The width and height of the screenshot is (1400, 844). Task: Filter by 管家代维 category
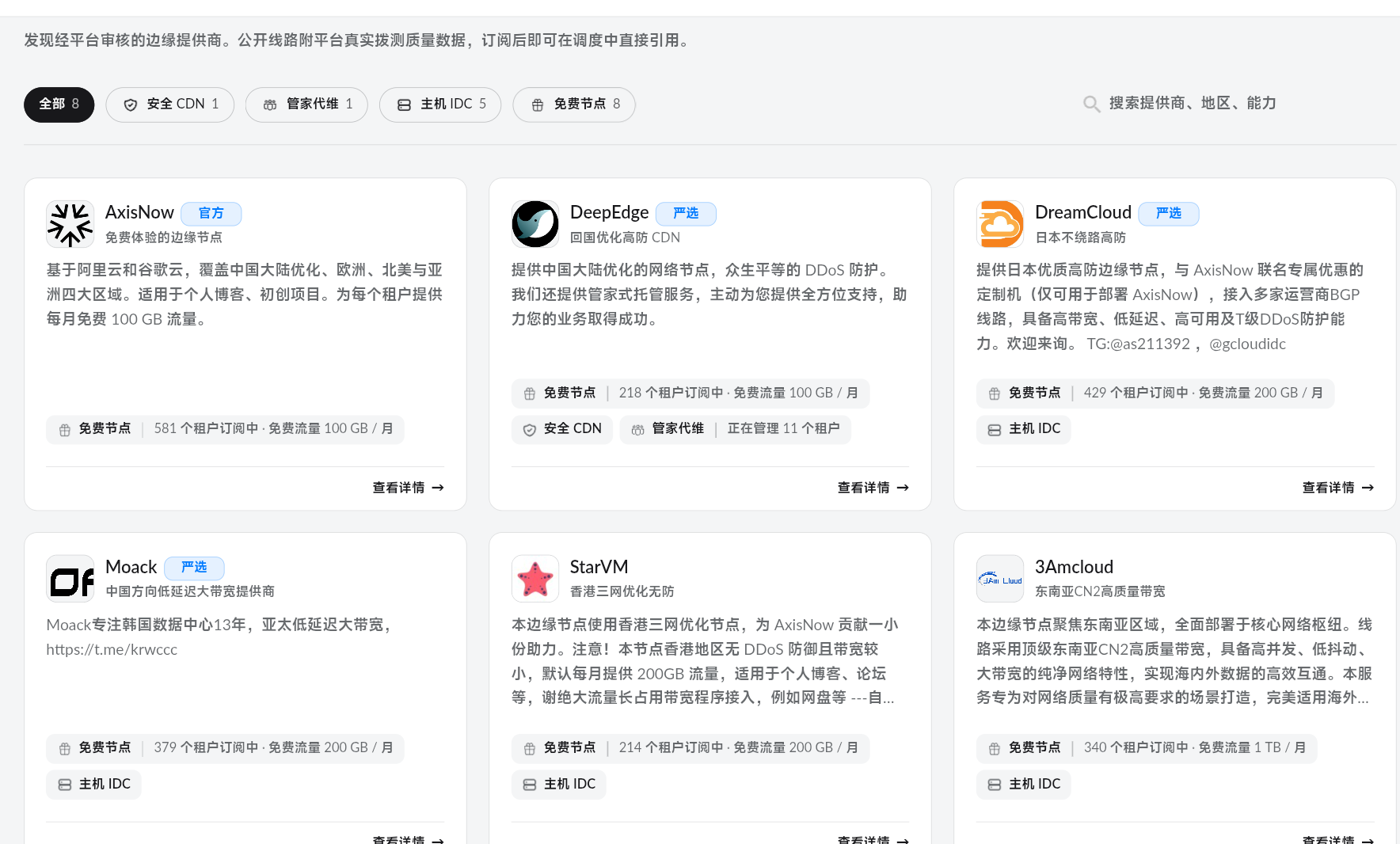tap(306, 105)
